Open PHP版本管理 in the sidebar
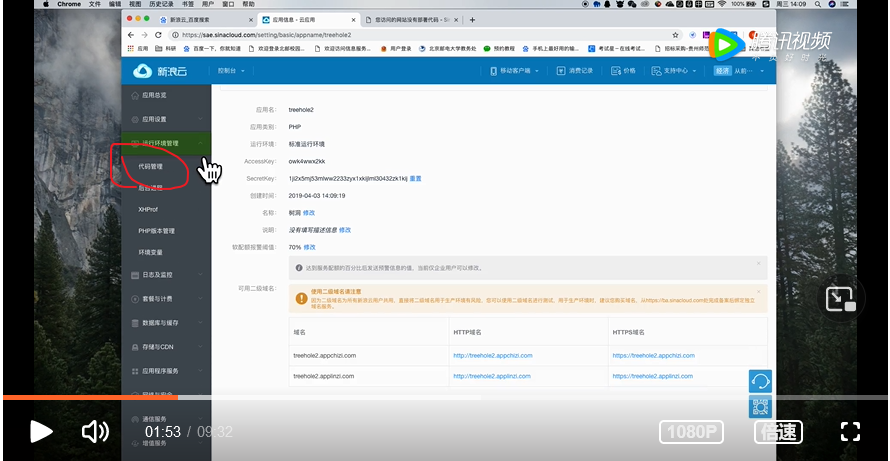Image resolution: width=890 pixels, height=461 pixels. pos(157,231)
